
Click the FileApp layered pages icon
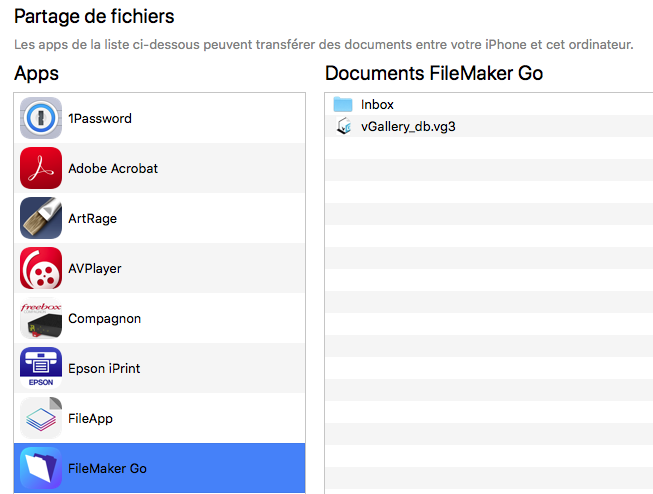pos(41,418)
